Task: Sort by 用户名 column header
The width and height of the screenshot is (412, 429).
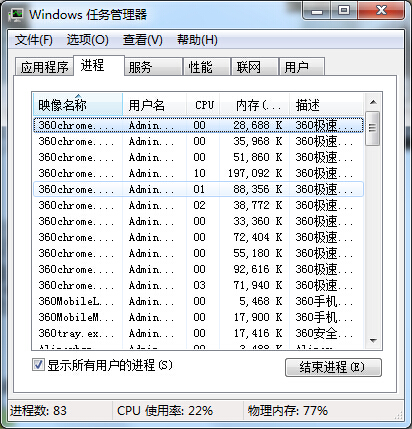Action: click(154, 105)
